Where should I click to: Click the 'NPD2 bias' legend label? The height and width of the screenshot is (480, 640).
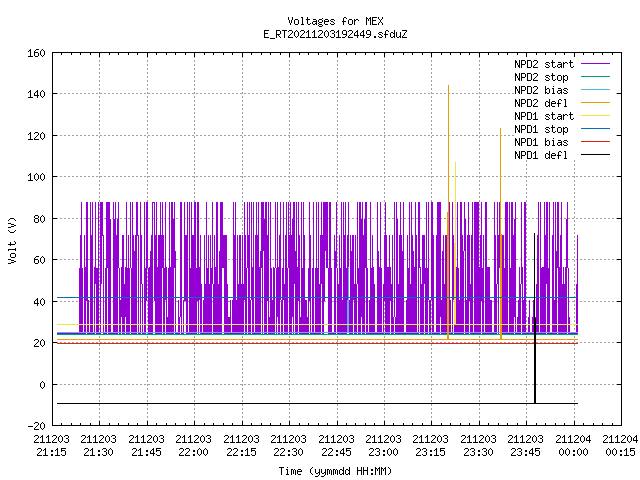point(541,90)
